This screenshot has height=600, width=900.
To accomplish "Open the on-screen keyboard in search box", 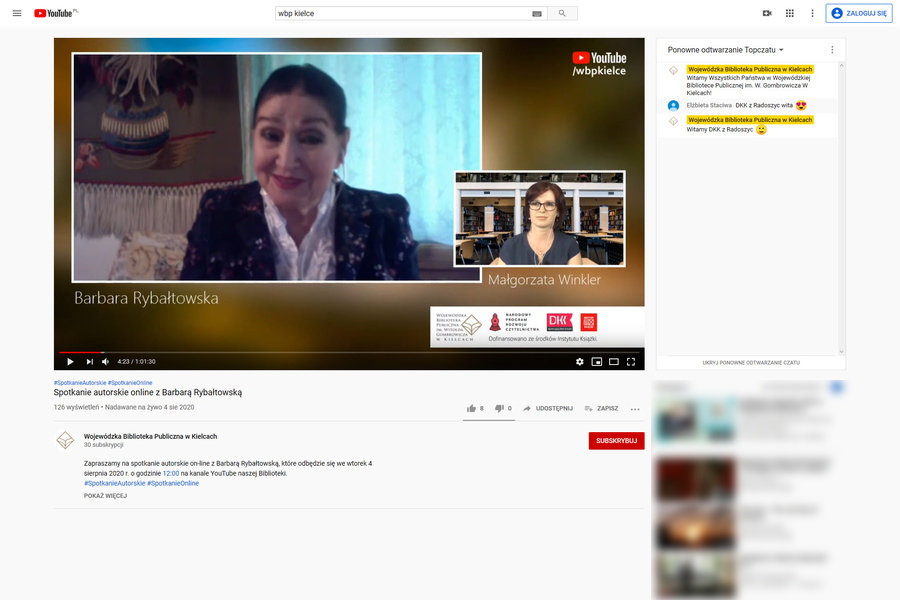I will pyautogui.click(x=537, y=14).
